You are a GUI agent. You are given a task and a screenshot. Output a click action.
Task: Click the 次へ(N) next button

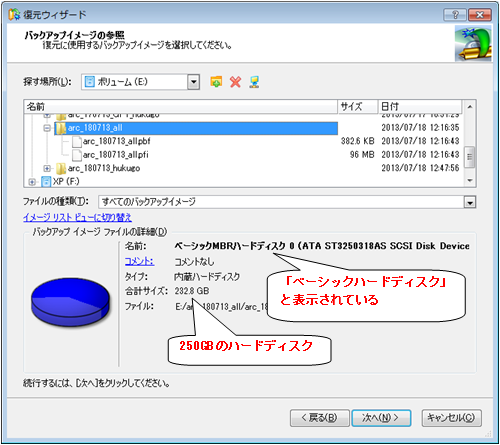381,418
